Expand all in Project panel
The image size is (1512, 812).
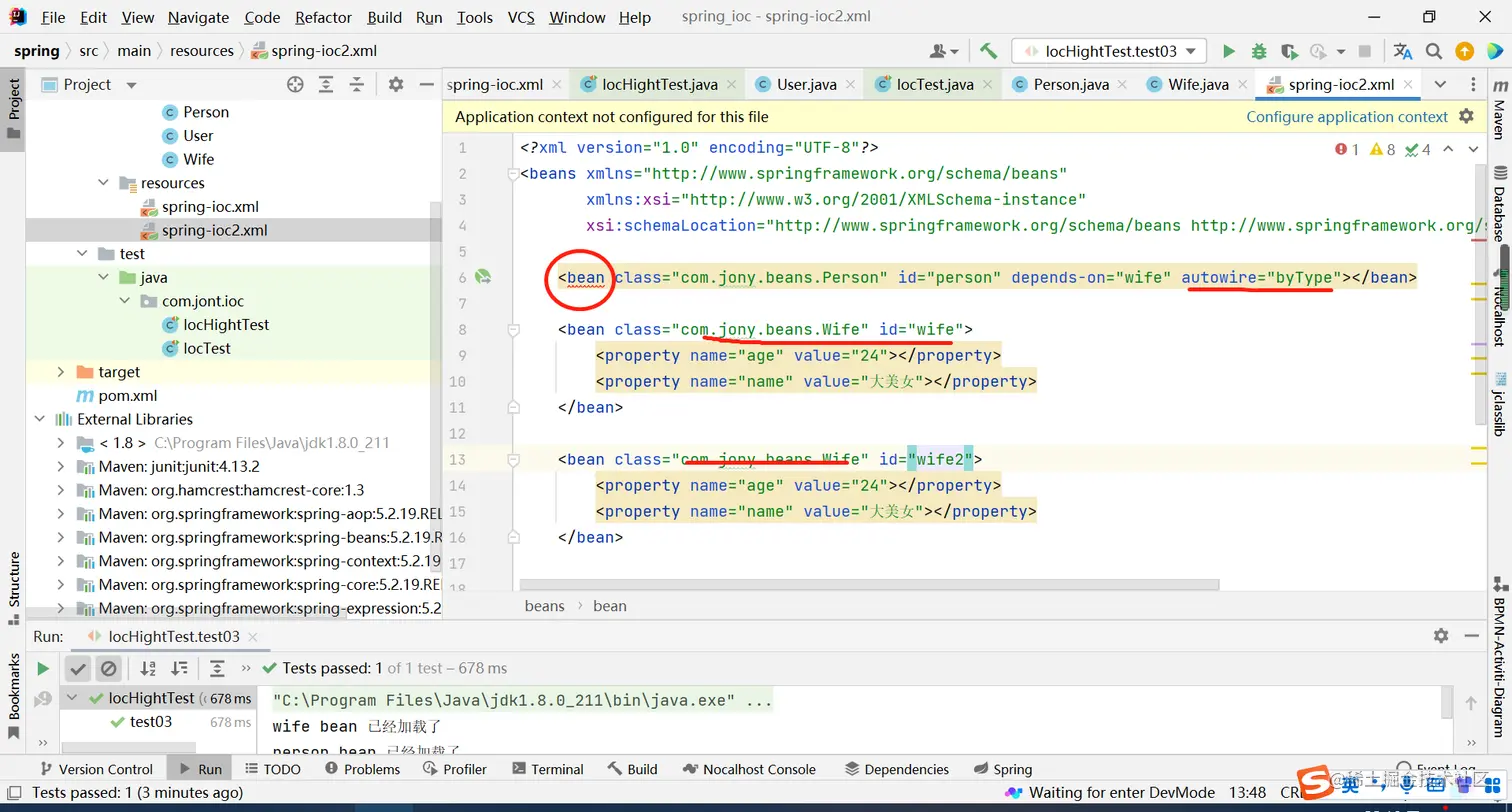[x=326, y=85]
